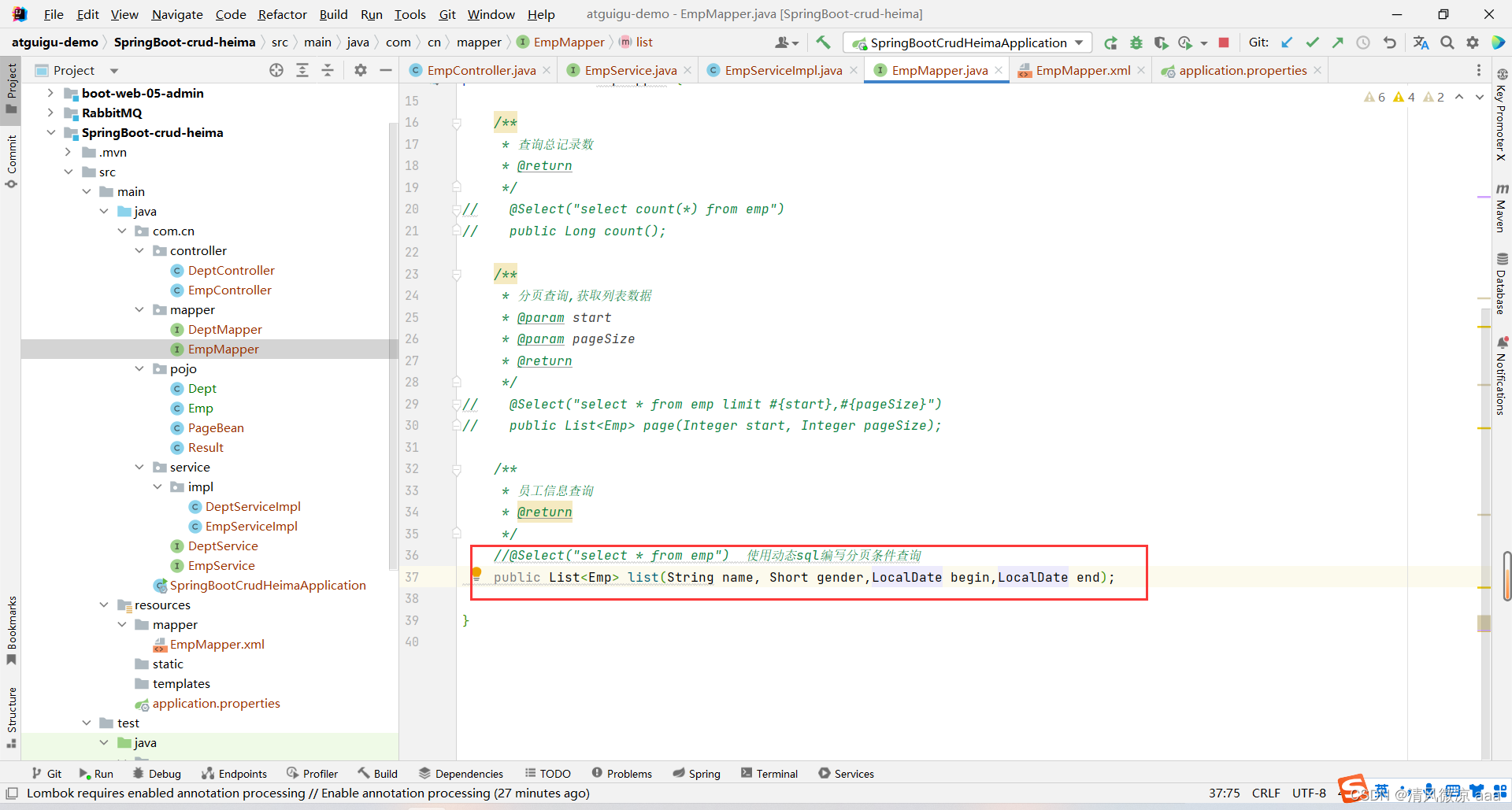This screenshot has height=810, width=1512.
Task: Click the Rerun application icon
Action: click(x=1110, y=43)
